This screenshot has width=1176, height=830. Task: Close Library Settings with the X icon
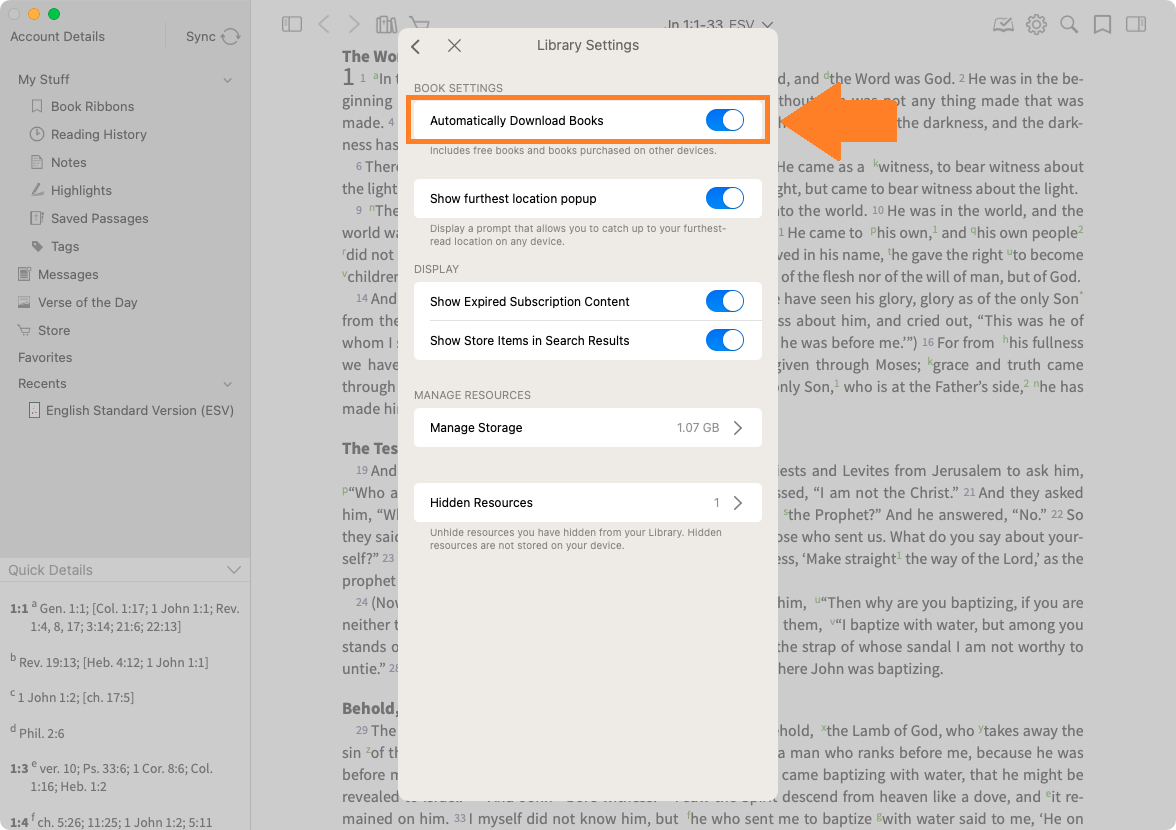[454, 46]
